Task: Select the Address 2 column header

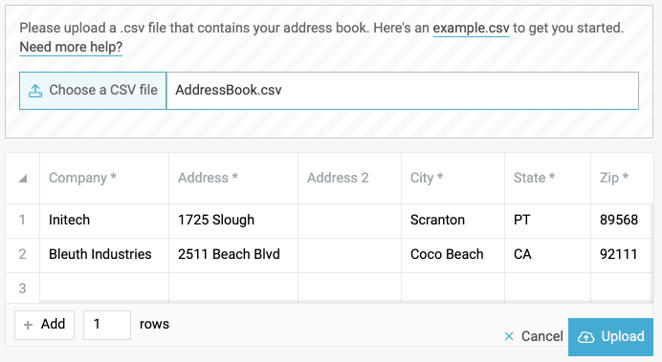Action: click(350, 178)
